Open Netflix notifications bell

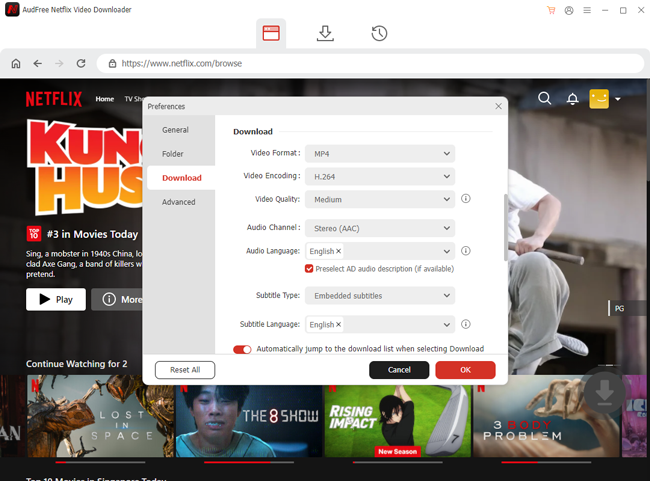click(x=572, y=99)
